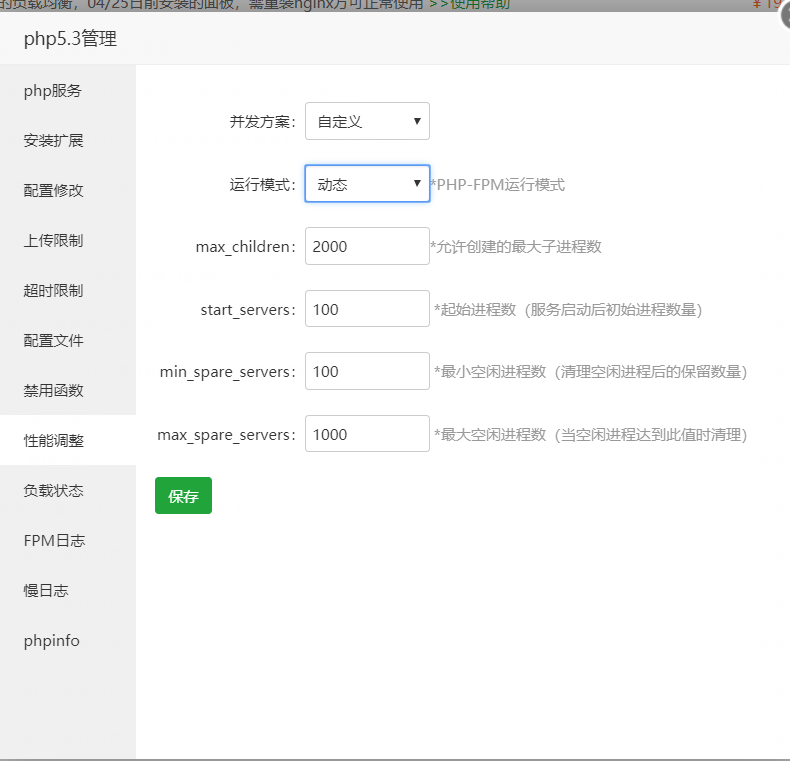View the 配置文件 tab
Image resolution: width=790 pixels, height=761 pixels.
pos(53,341)
